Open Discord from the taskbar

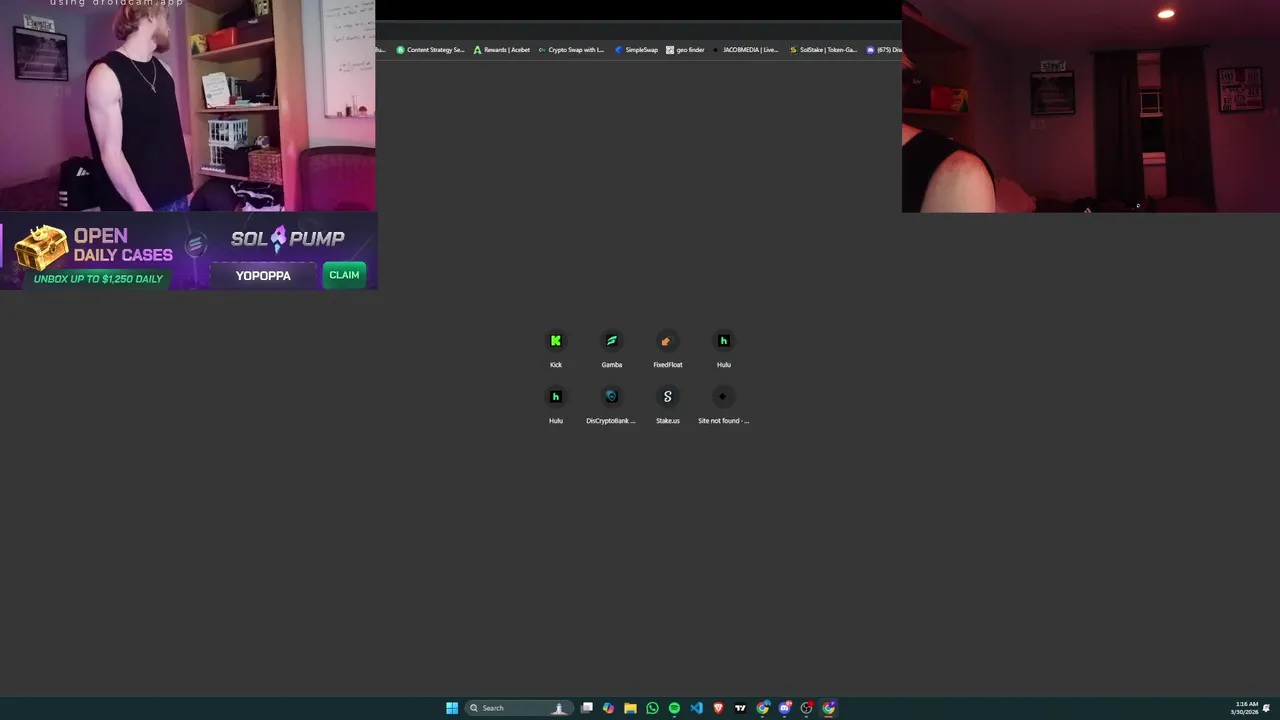(785, 708)
